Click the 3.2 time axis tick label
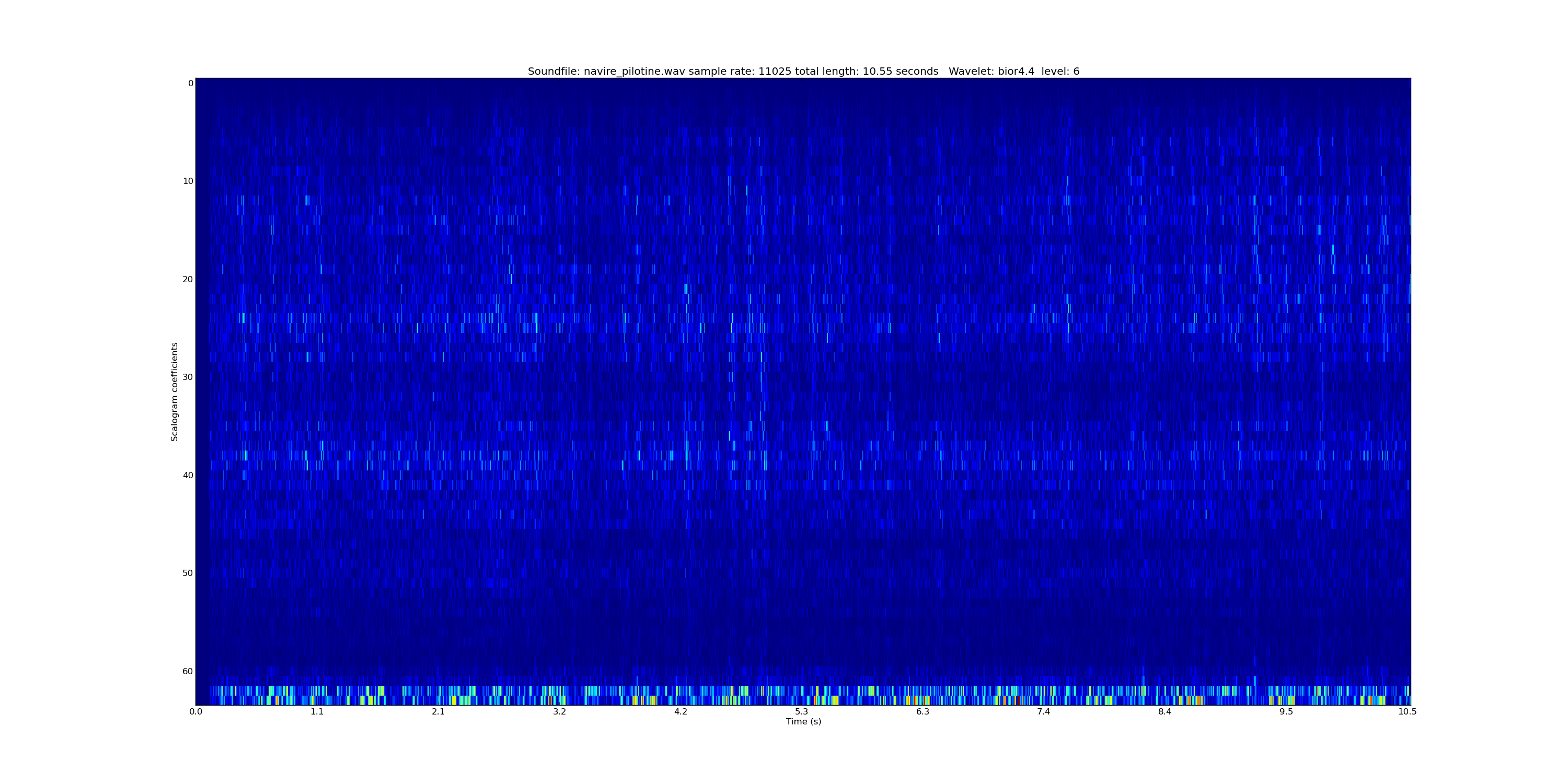1568x784 pixels. pyautogui.click(x=559, y=711)
